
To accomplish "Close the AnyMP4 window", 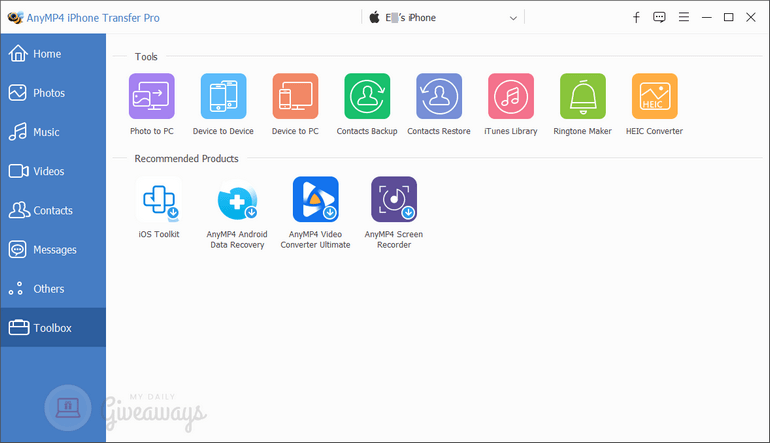I will tap(751, 17).
